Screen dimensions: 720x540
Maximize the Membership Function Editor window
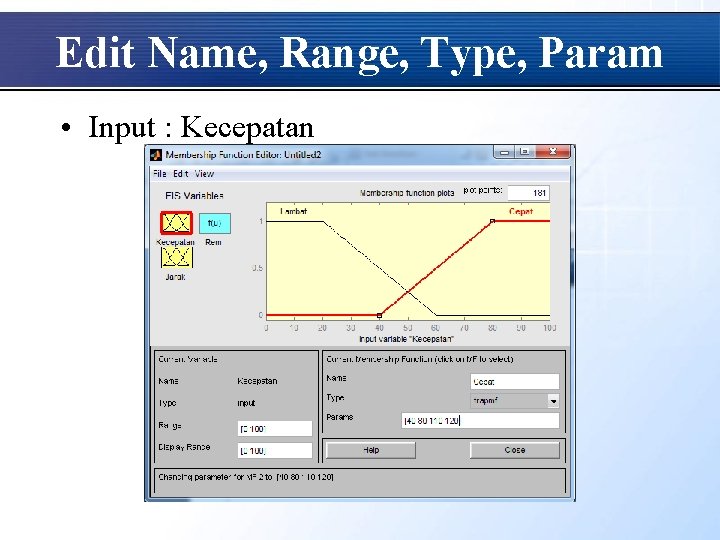[x=525, y=152]
